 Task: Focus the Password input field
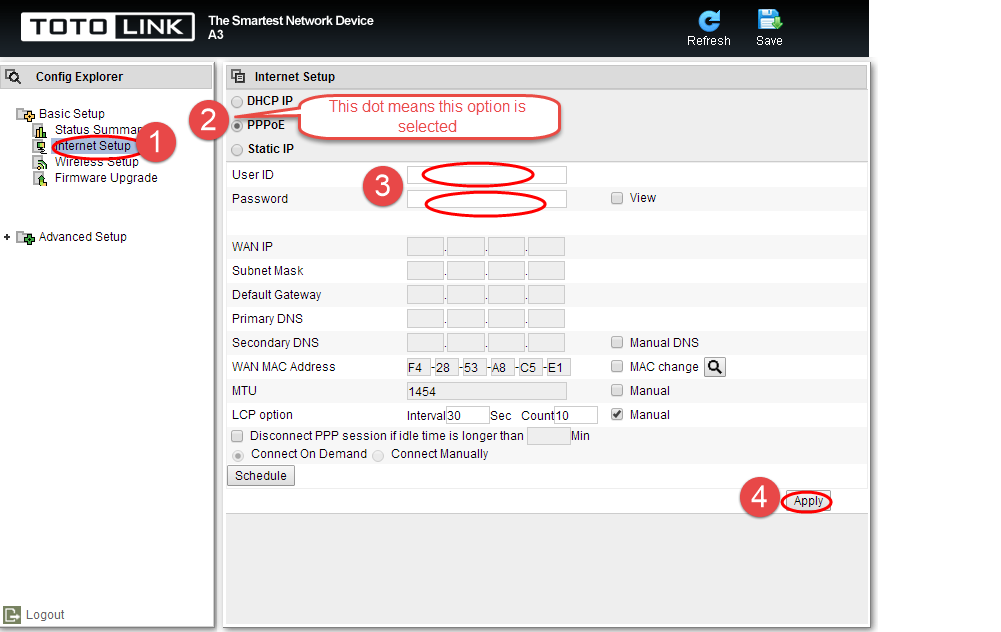pyautogui.click(x=486, y=199)
